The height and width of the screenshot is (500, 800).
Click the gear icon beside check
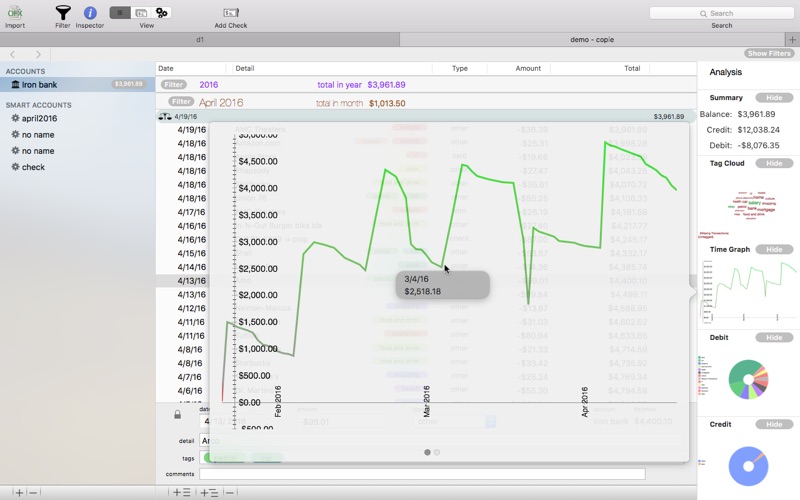[x=15, y=167]
